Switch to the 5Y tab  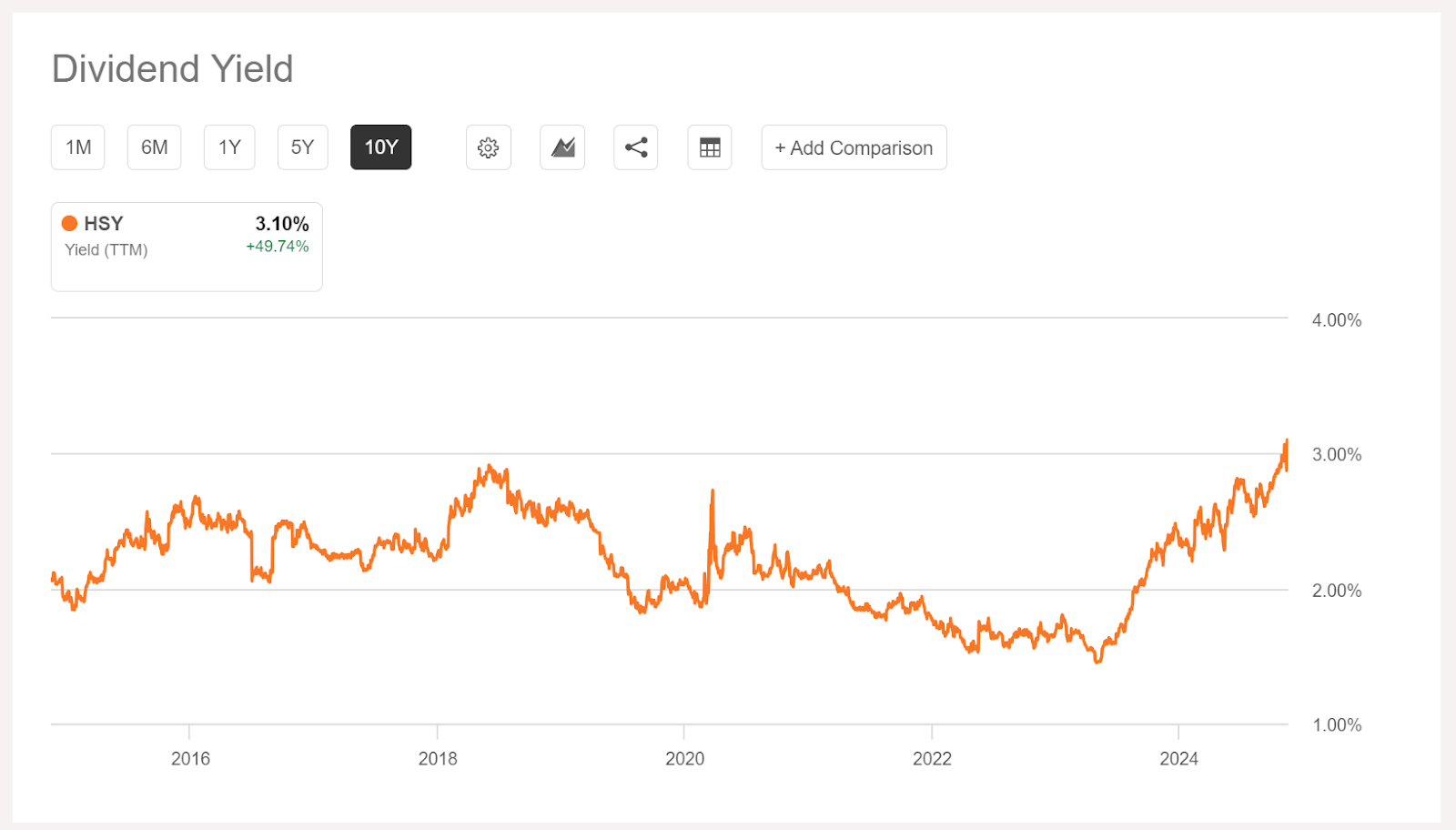click(302, 147)
